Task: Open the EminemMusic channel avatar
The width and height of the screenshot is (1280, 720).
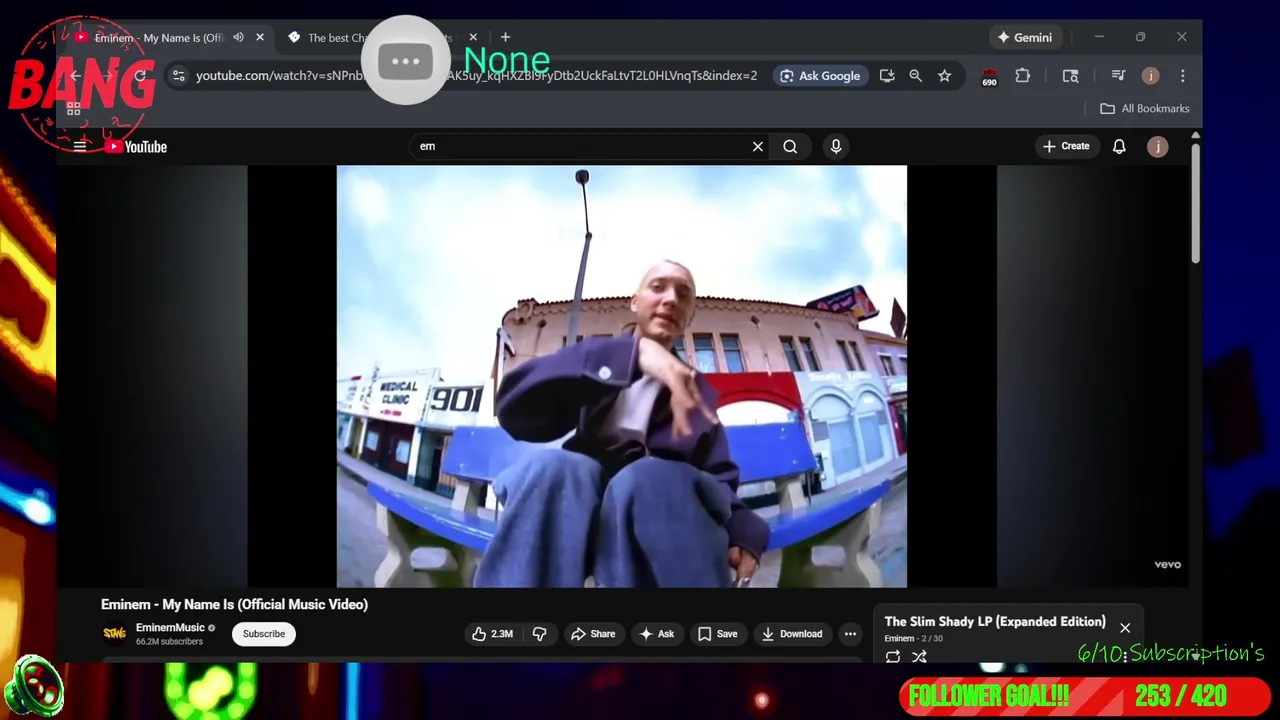Action: [115, 633]
